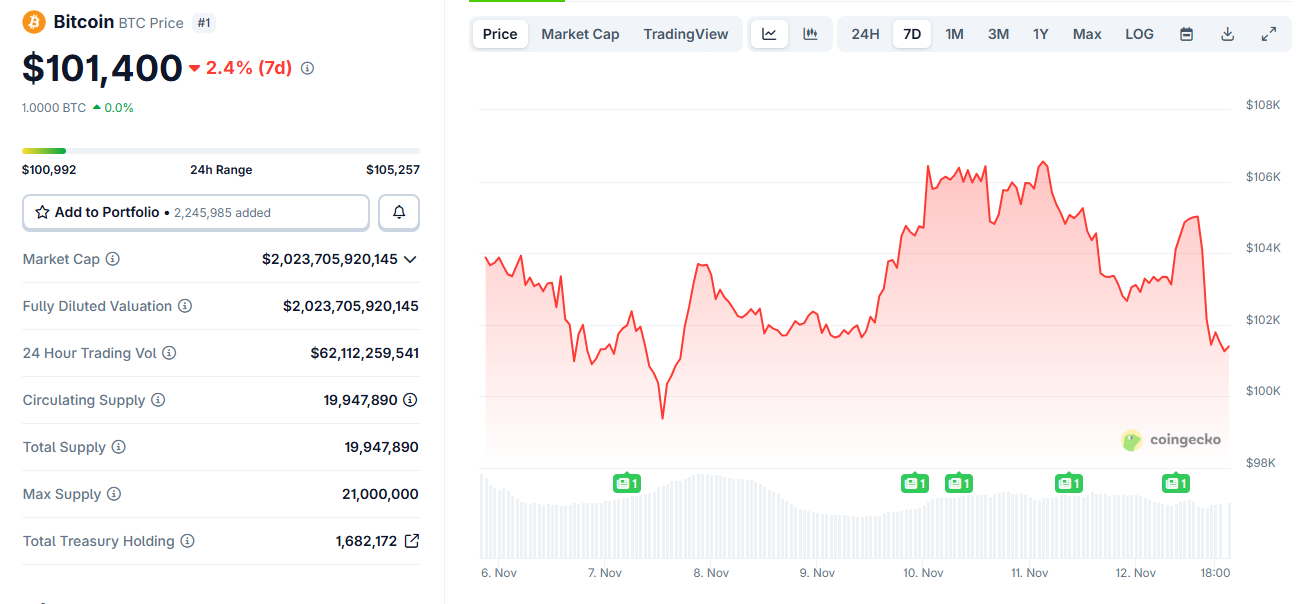Toggle logarithmic scale with LOG
The height and width of the screenshot is (604, 1315).
click(1139, 33)
